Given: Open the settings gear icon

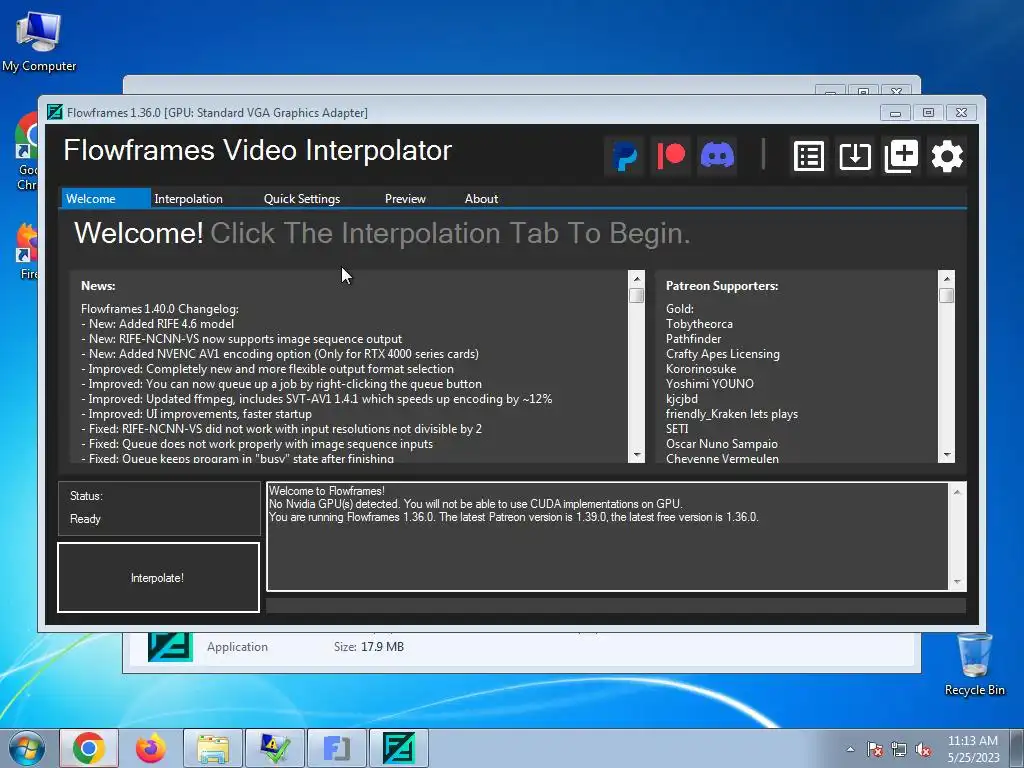Looking at the screenshot, I should (x=947, y=156).
